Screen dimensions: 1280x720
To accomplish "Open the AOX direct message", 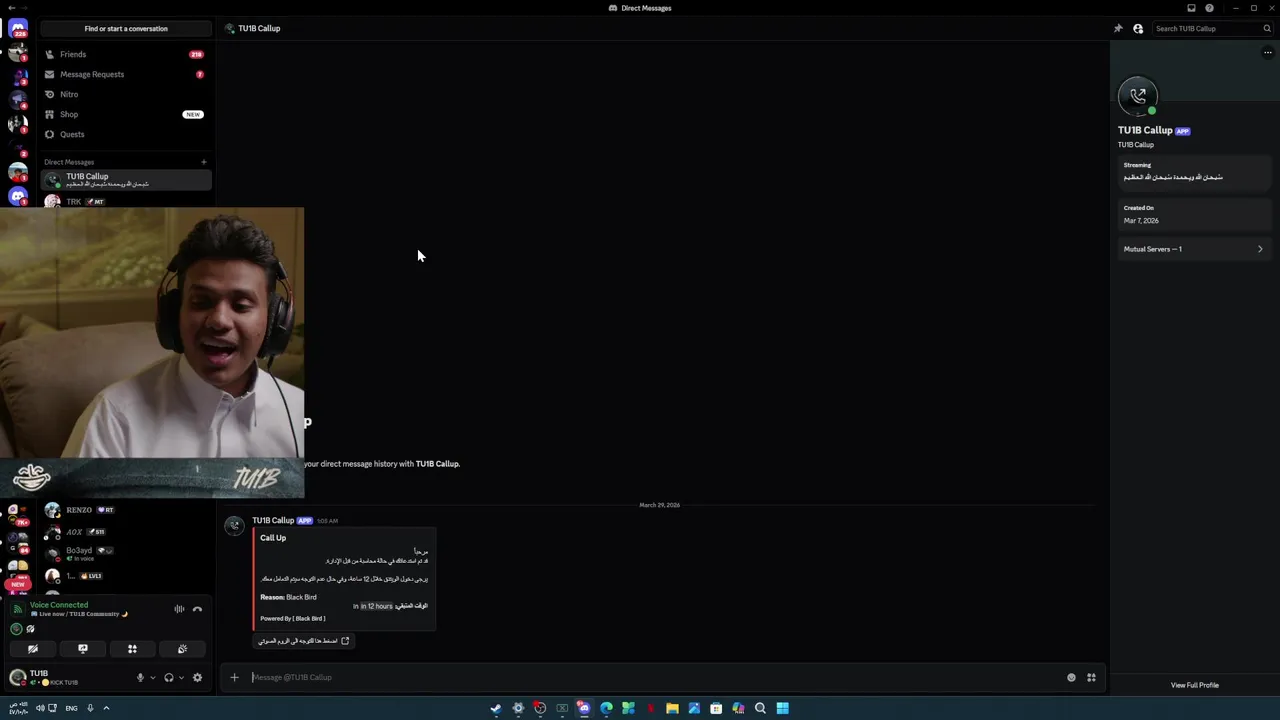I will point(126,532).
